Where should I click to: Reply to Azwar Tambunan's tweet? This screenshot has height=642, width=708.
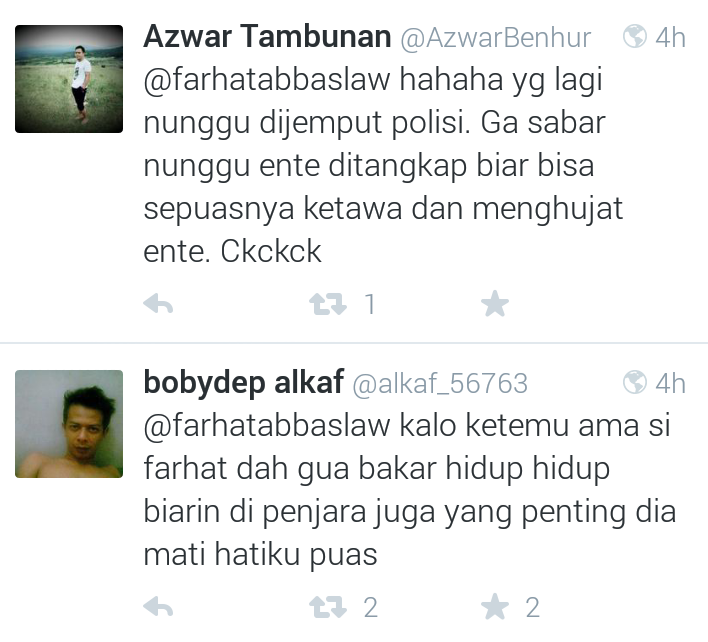[x=158, y=303]
